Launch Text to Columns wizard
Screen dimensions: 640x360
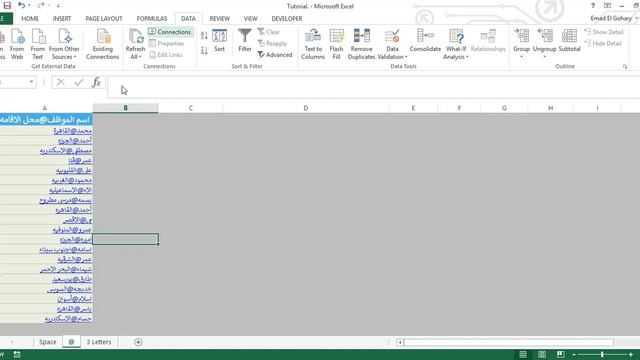pos(313,44)
